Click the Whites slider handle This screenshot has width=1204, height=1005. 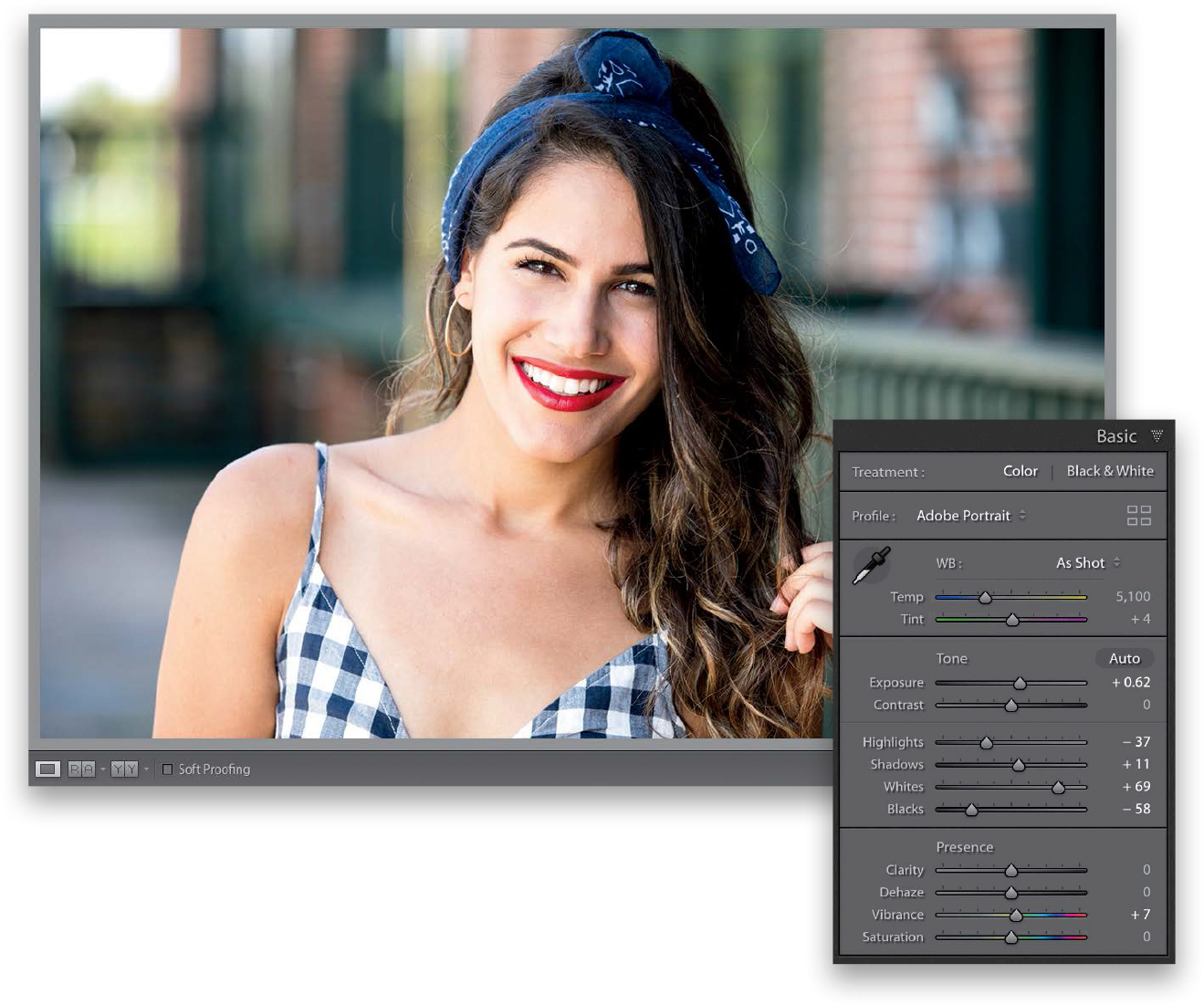(1059, 788)
